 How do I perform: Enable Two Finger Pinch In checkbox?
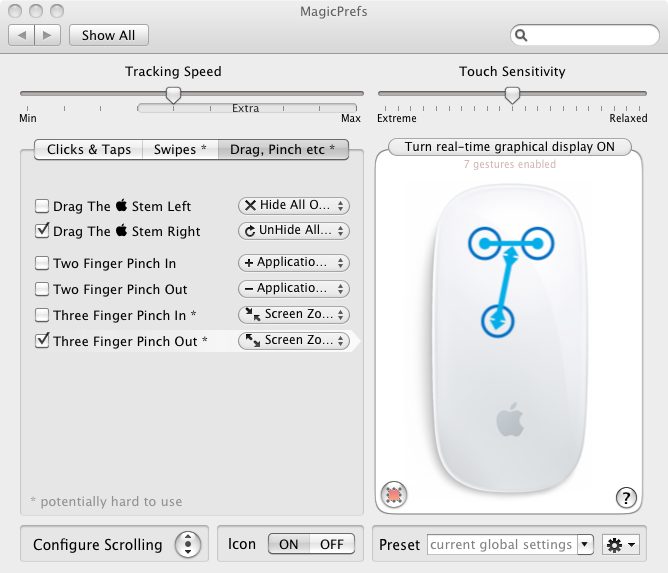[42, 263]
